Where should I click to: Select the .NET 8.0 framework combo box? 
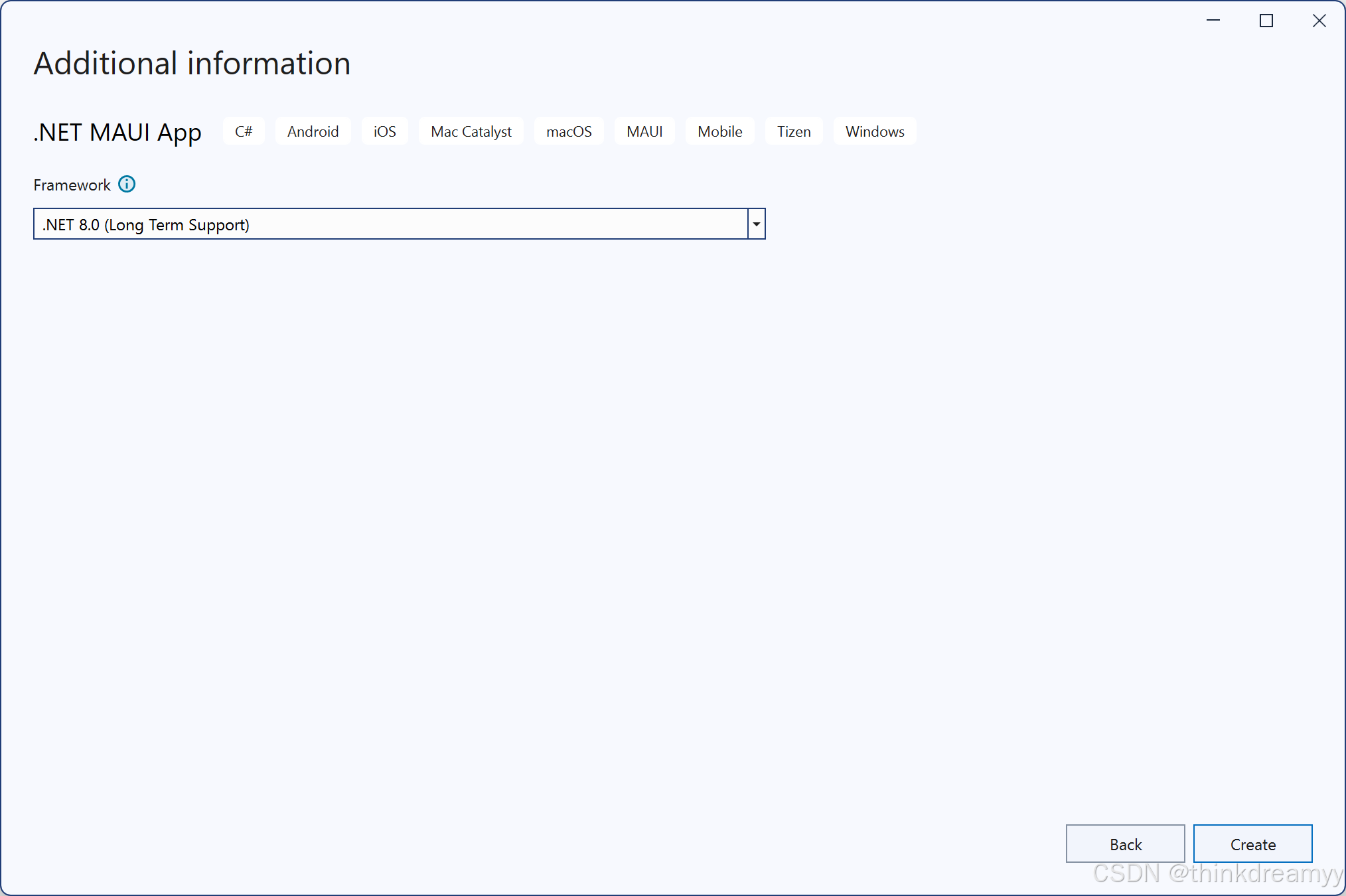pyautogui.click(x=399, y=224)
